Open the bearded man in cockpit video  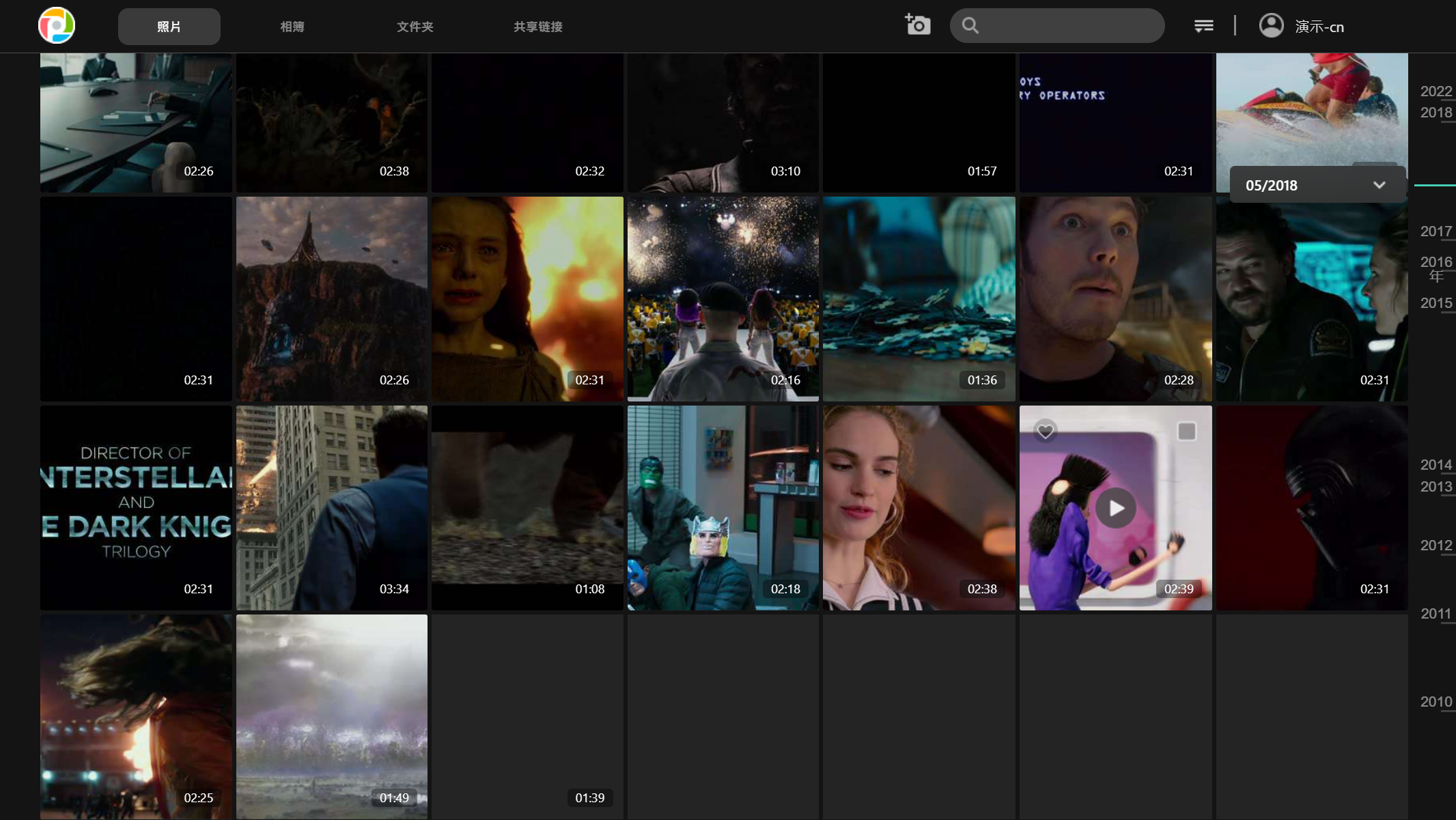1312,299
